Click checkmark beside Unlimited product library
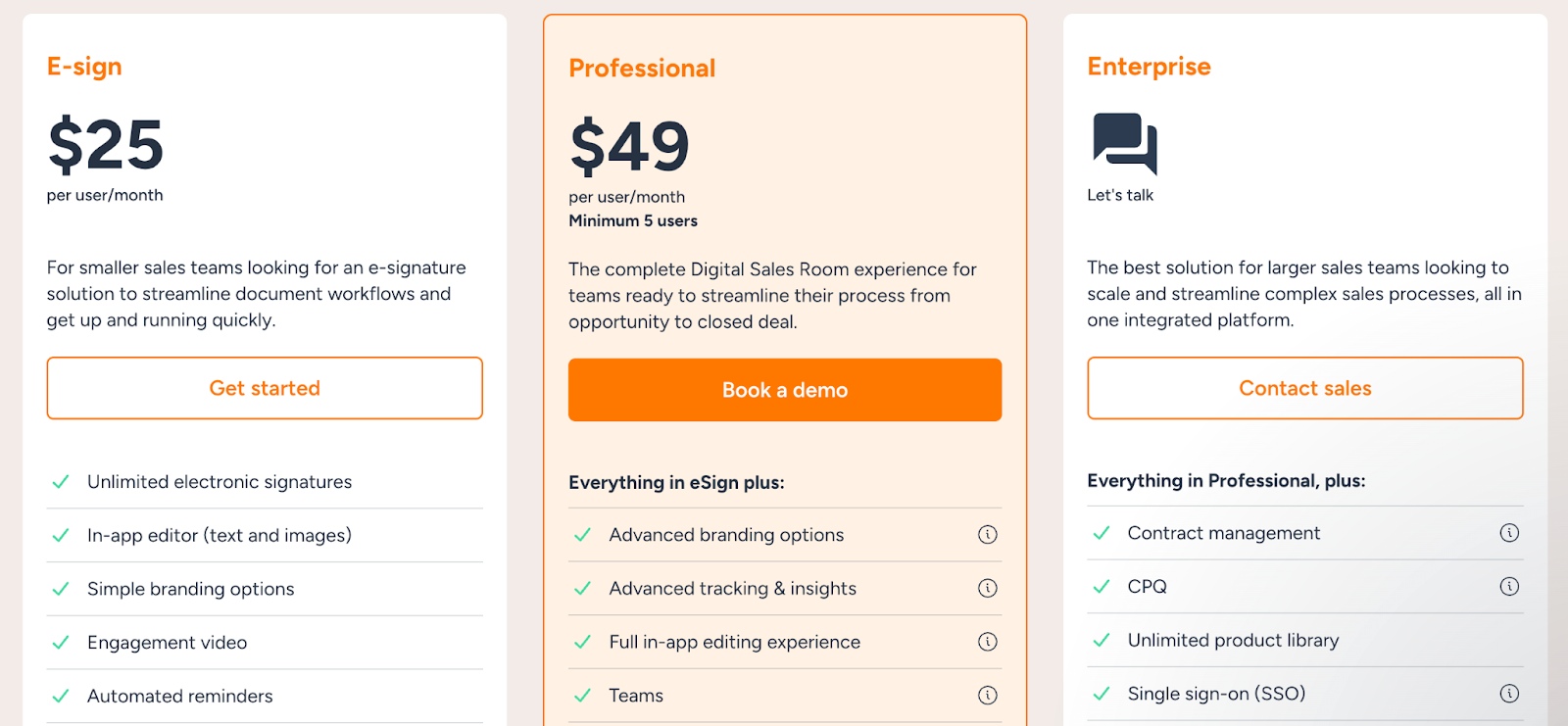Viewport: 1568px width, 726px height. coord(1102,641)
